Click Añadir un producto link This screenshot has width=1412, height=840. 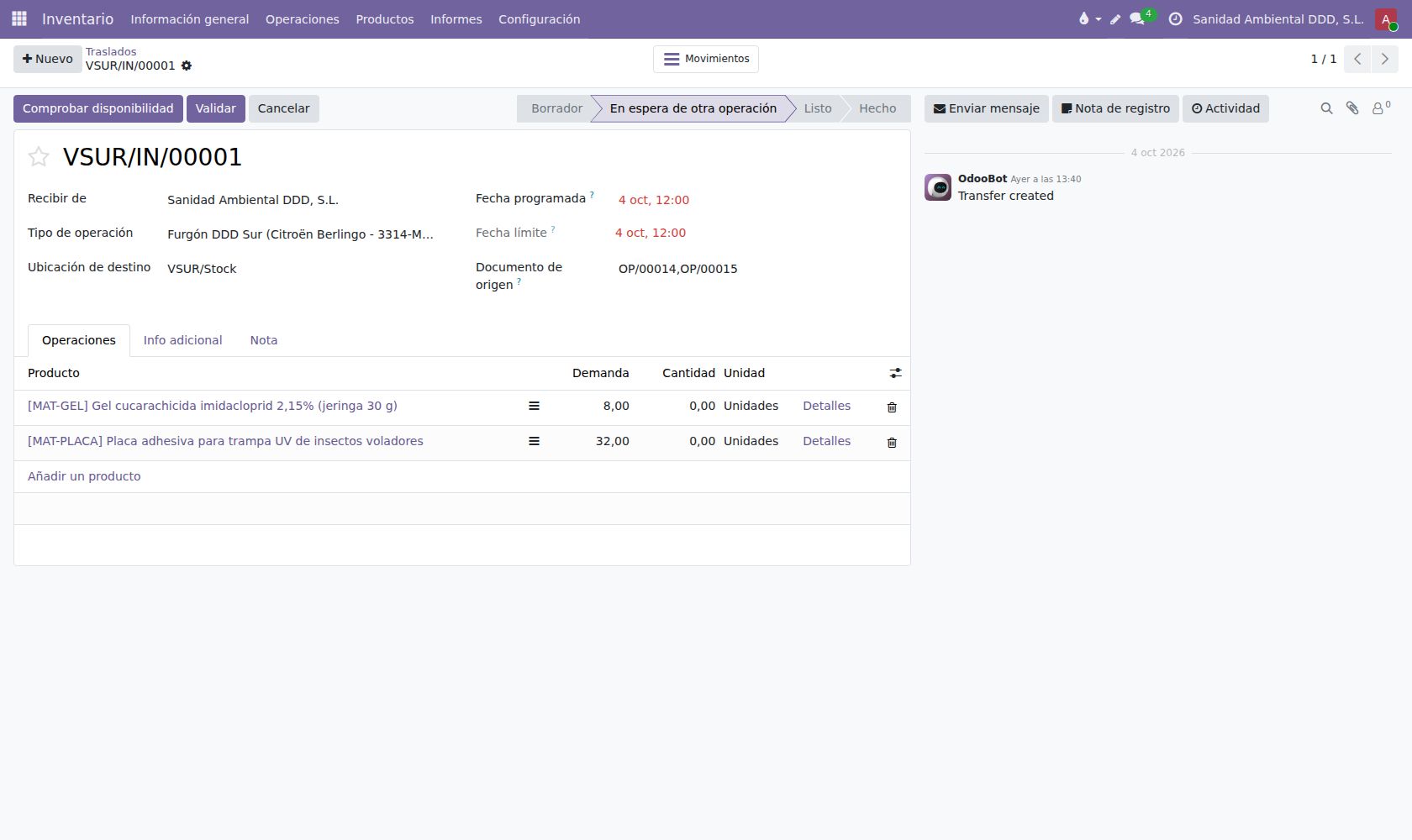(84, 476)
